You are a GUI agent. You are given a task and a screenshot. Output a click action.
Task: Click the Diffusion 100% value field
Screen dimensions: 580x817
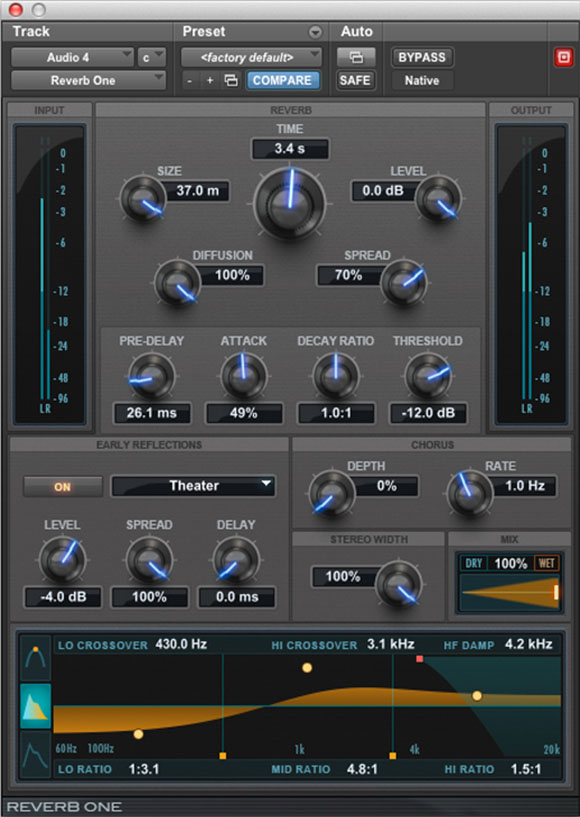click(x=231, y=275)
